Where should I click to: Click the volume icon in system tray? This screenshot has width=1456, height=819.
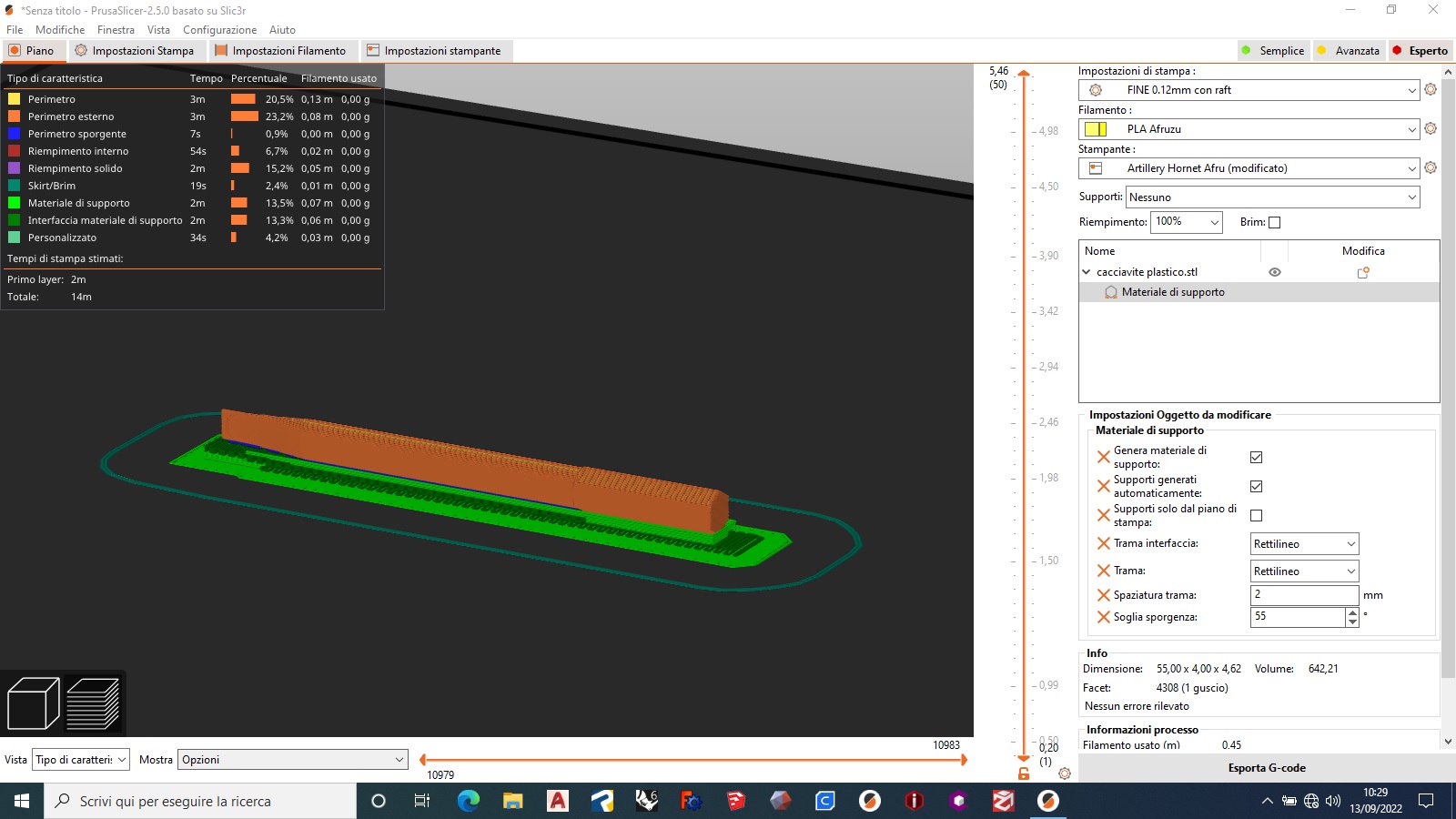pyautogui.click(x=1333, y=801)
